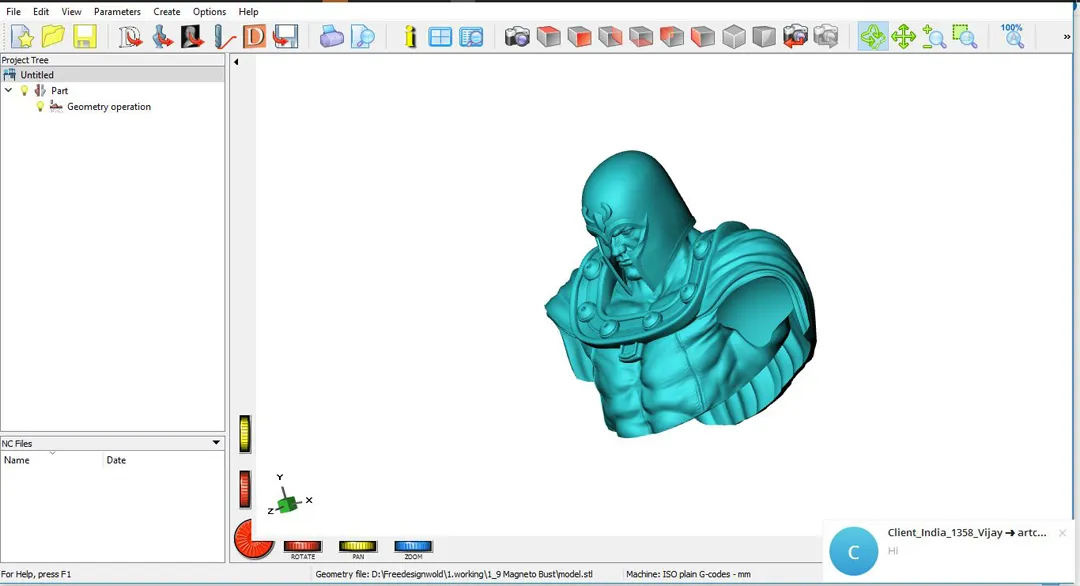The height and width of the screenshot is (586, 1080).
Task: Click the vertical red thumbwheel
Action: point(245,489)
